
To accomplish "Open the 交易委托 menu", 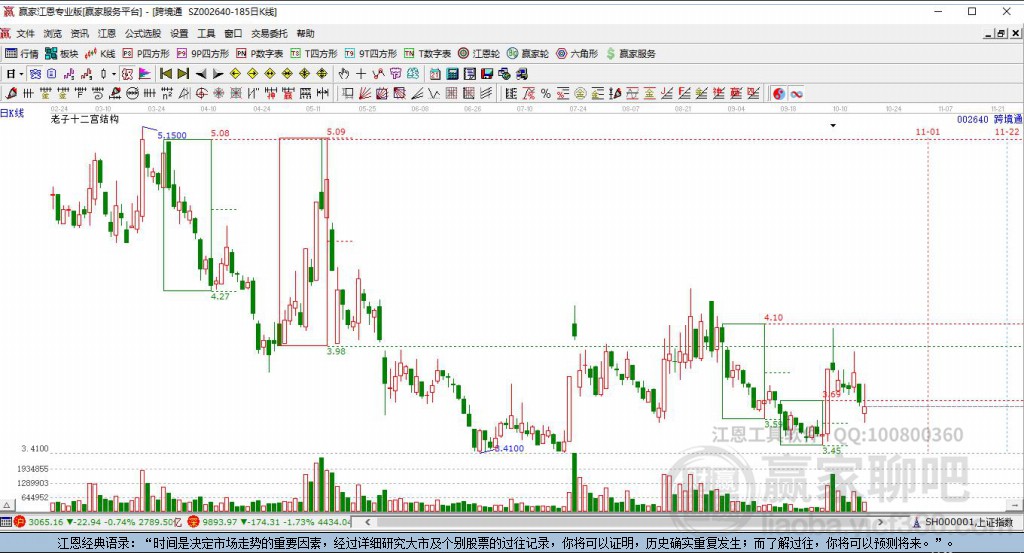I will tap(269, 33).
